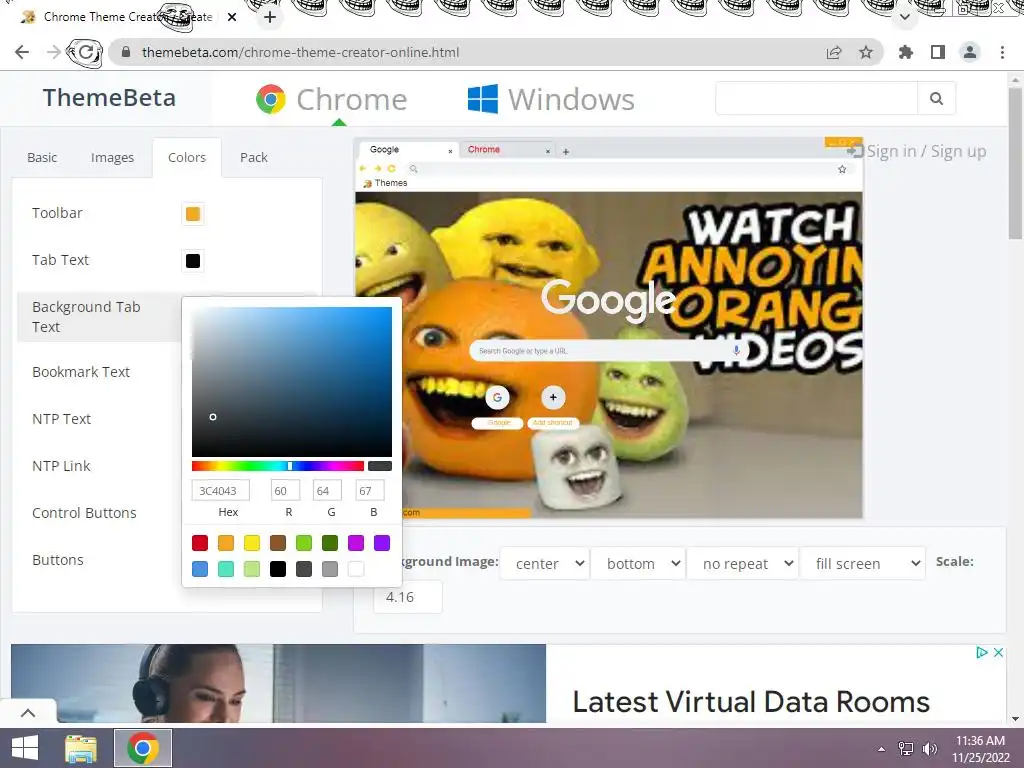This screenshot has height=768, width=1024.
Task: Pick the brown preset swatch
Action: pyautogui.click(x=278, y=543)
